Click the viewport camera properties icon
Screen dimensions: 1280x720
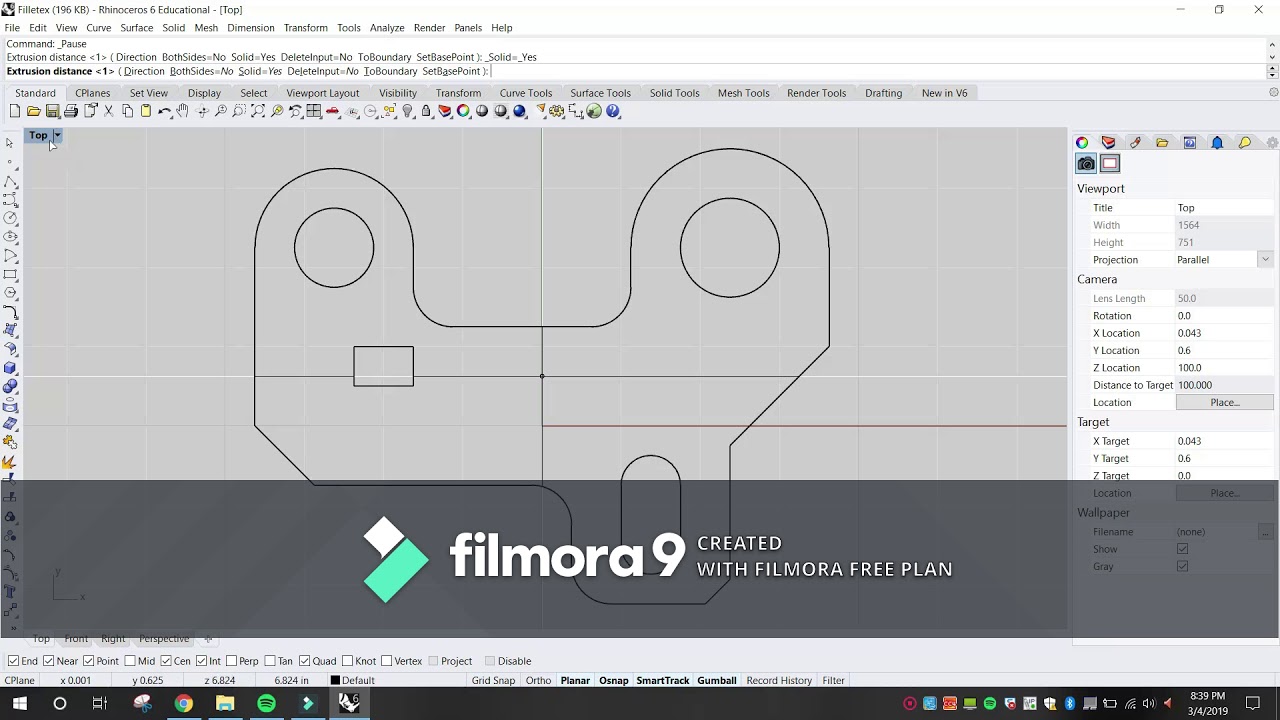click(x=1086, y=164)
